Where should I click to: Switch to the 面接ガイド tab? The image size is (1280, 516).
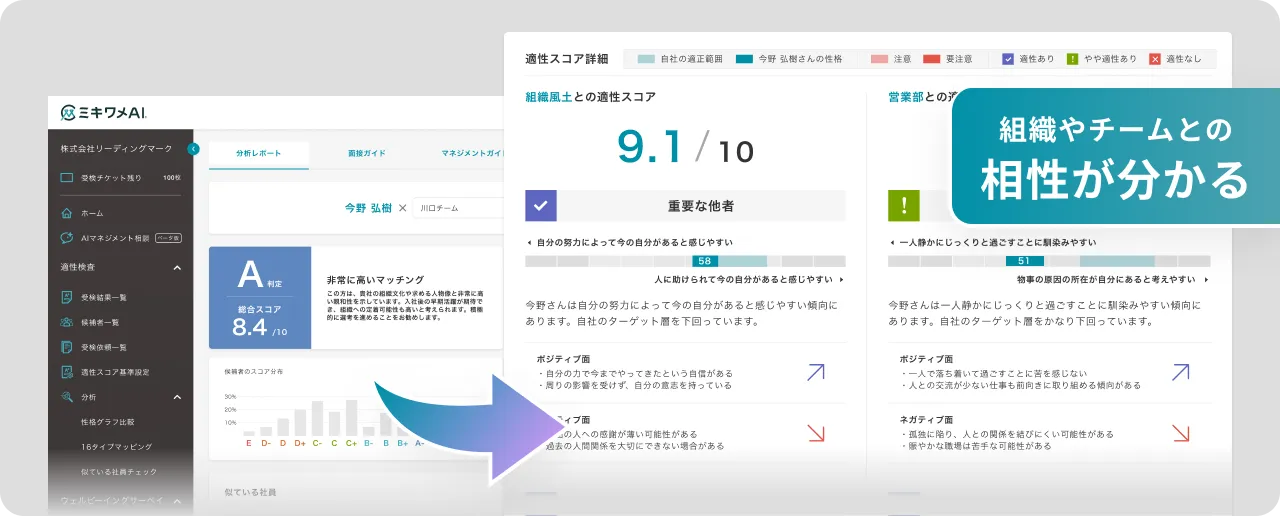[367, 154]
